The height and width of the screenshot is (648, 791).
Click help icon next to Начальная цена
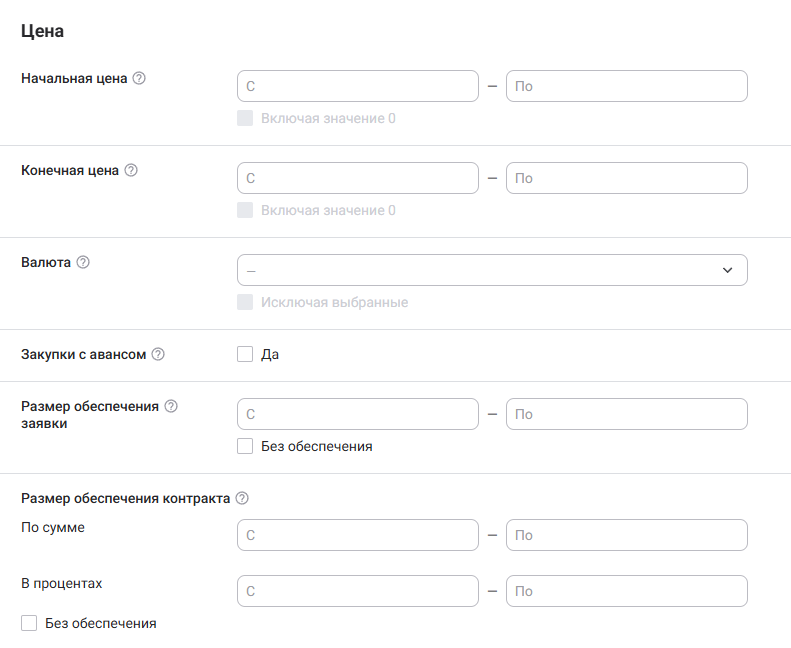point(139,78)
